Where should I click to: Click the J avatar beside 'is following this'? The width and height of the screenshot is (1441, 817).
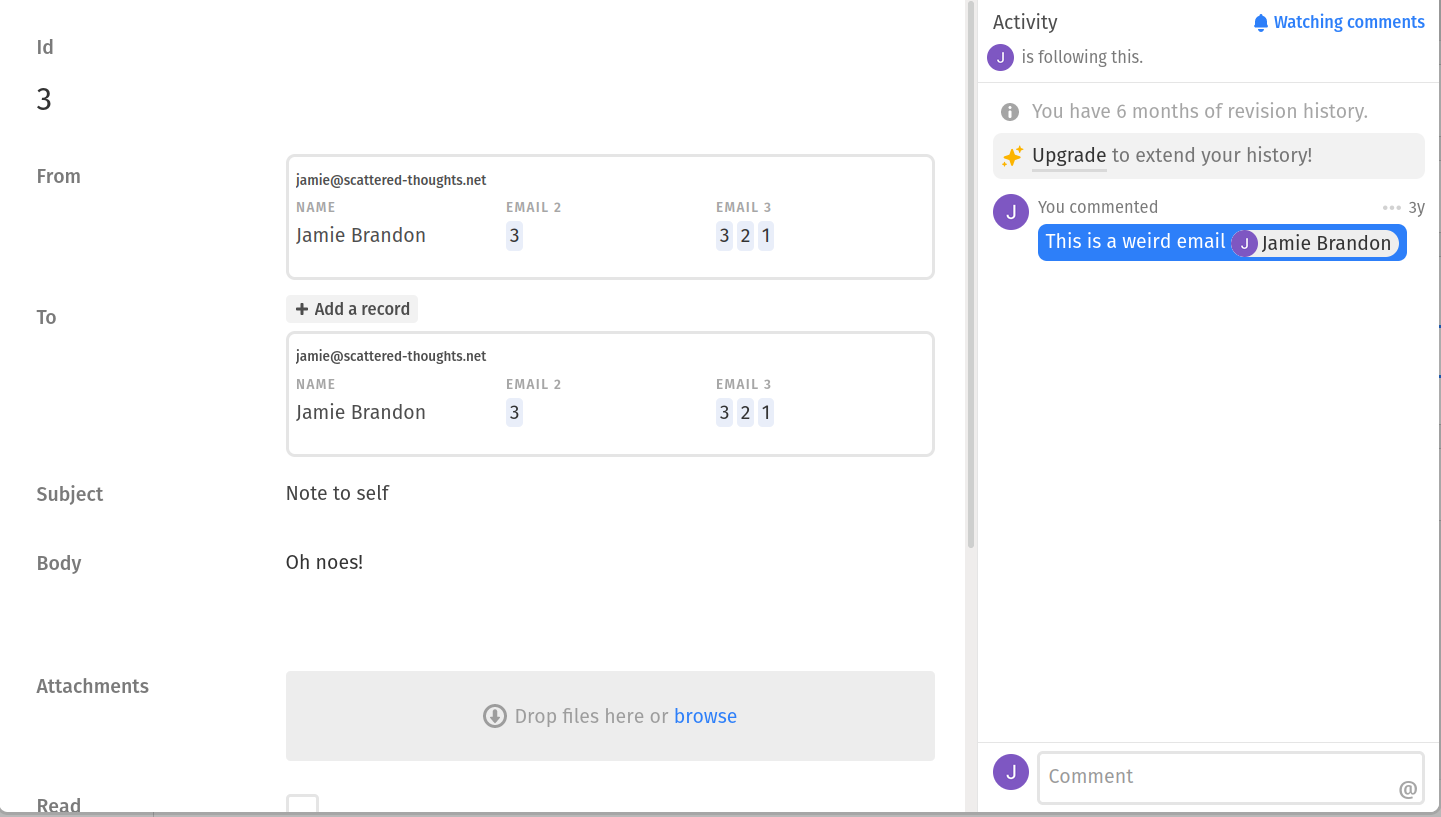click(1000, 57)
